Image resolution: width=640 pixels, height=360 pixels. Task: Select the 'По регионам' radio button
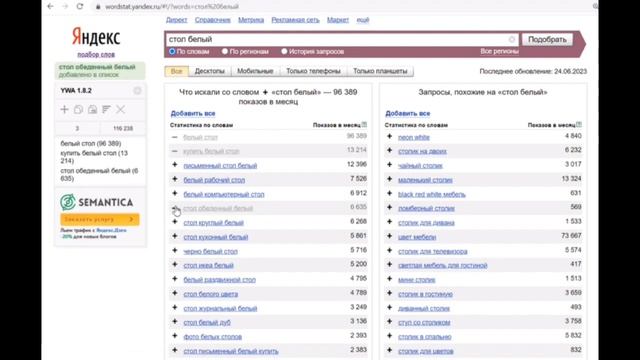click(225, 51)
